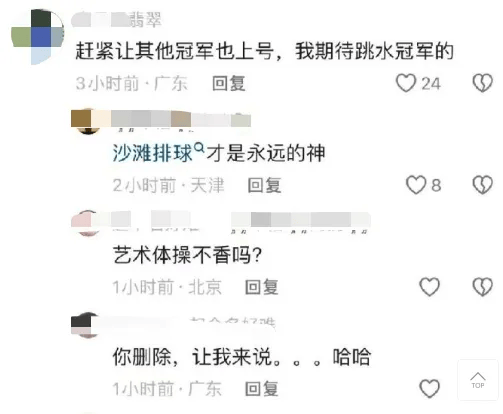
Task: Dislike the 艺术体操不香吗 reply
Action: coord(482,287)
